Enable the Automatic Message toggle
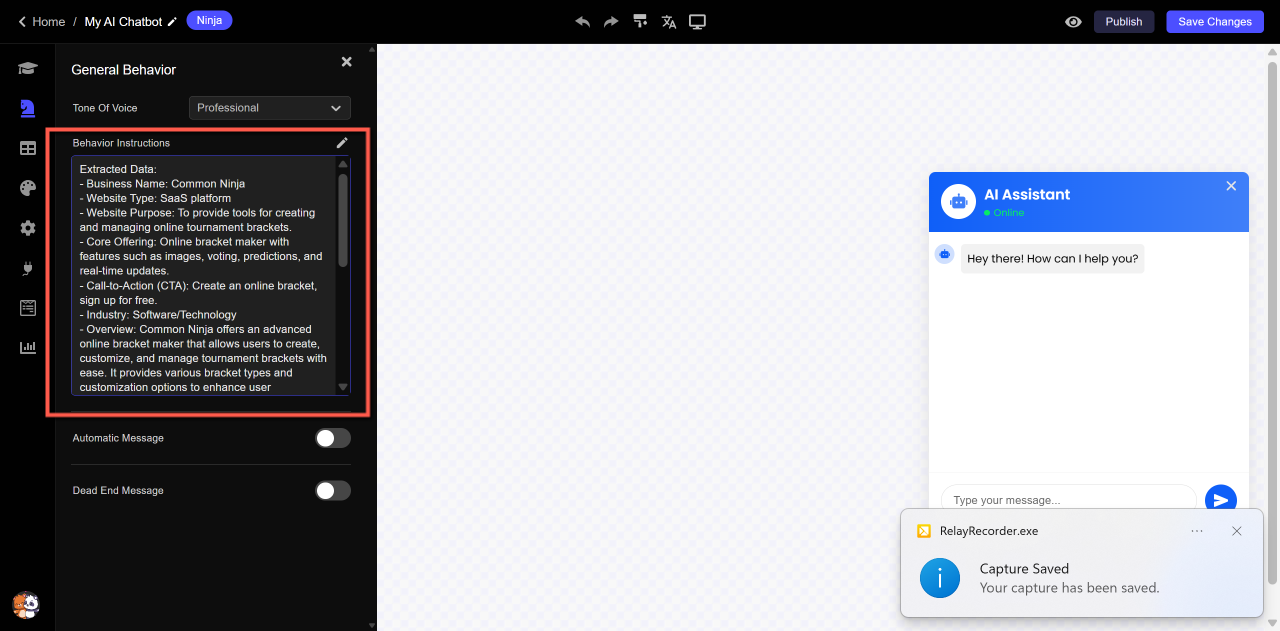The height and width of the screenshot is (631, 1280). click(333, 438)
